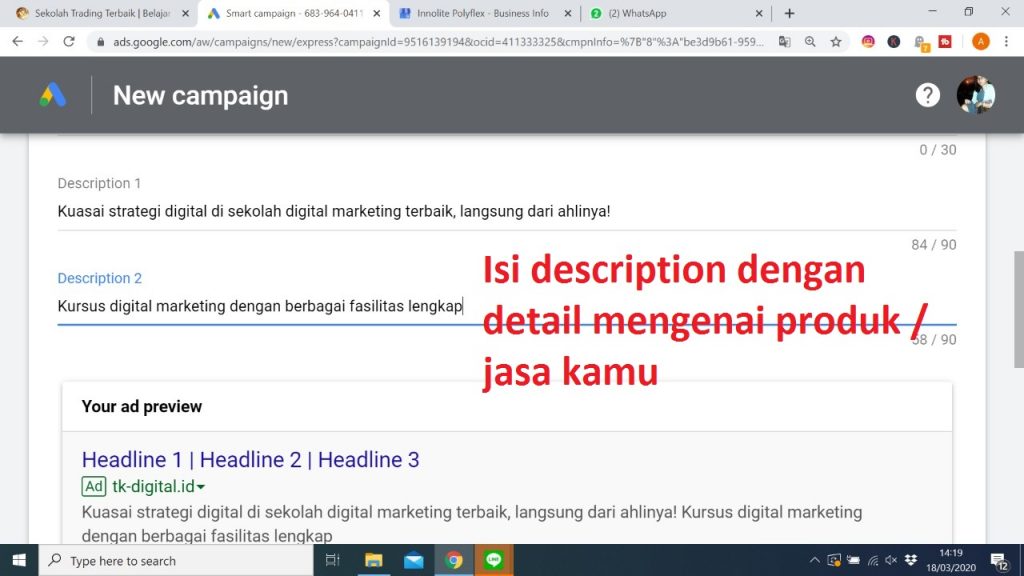
Task: Click the ad preview headline link
Action: 250,460
